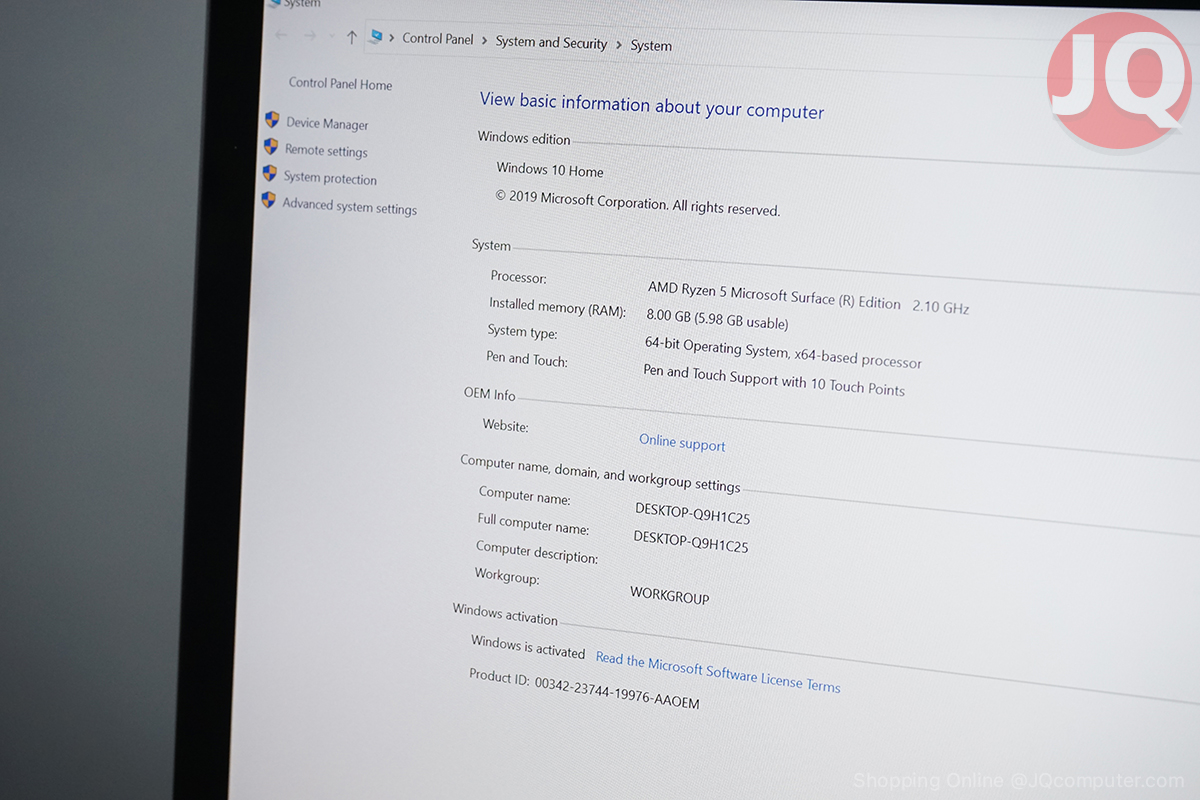Viewport: 1200px width, 800px height.
Task: Click the Processor label
Action: [518, 277]
